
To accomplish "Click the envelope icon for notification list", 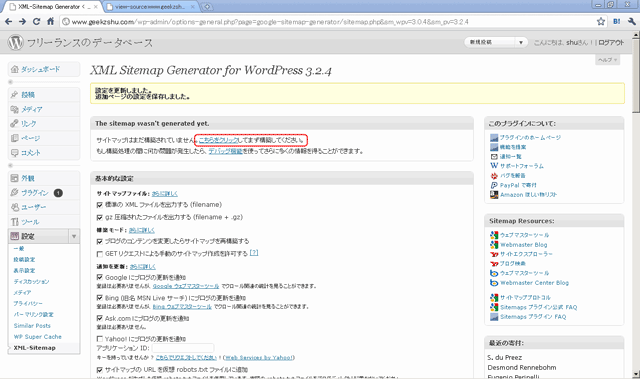I will tap(494, 157).
